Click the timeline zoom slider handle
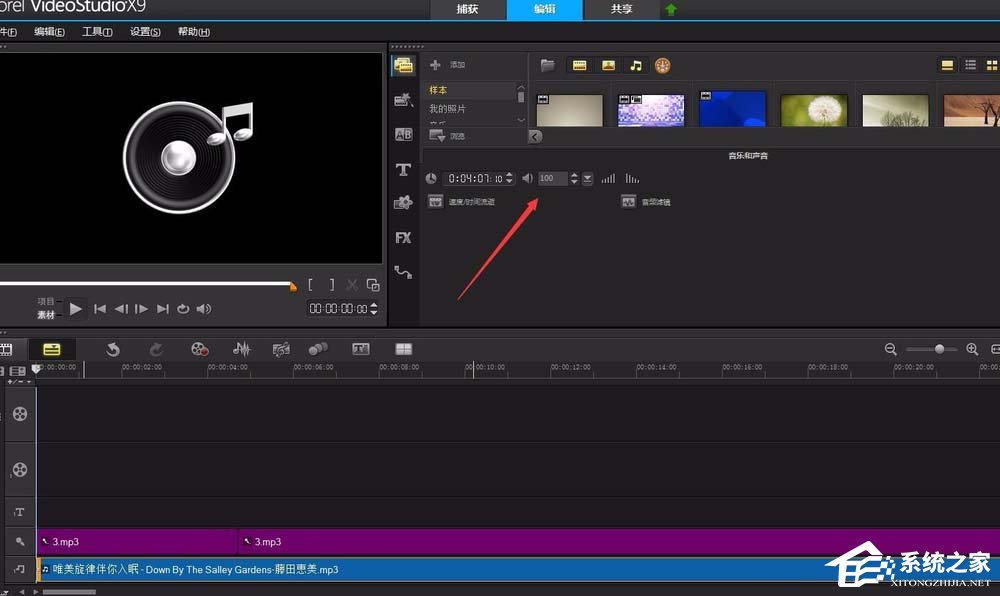1000x596 pixels. 939,349
